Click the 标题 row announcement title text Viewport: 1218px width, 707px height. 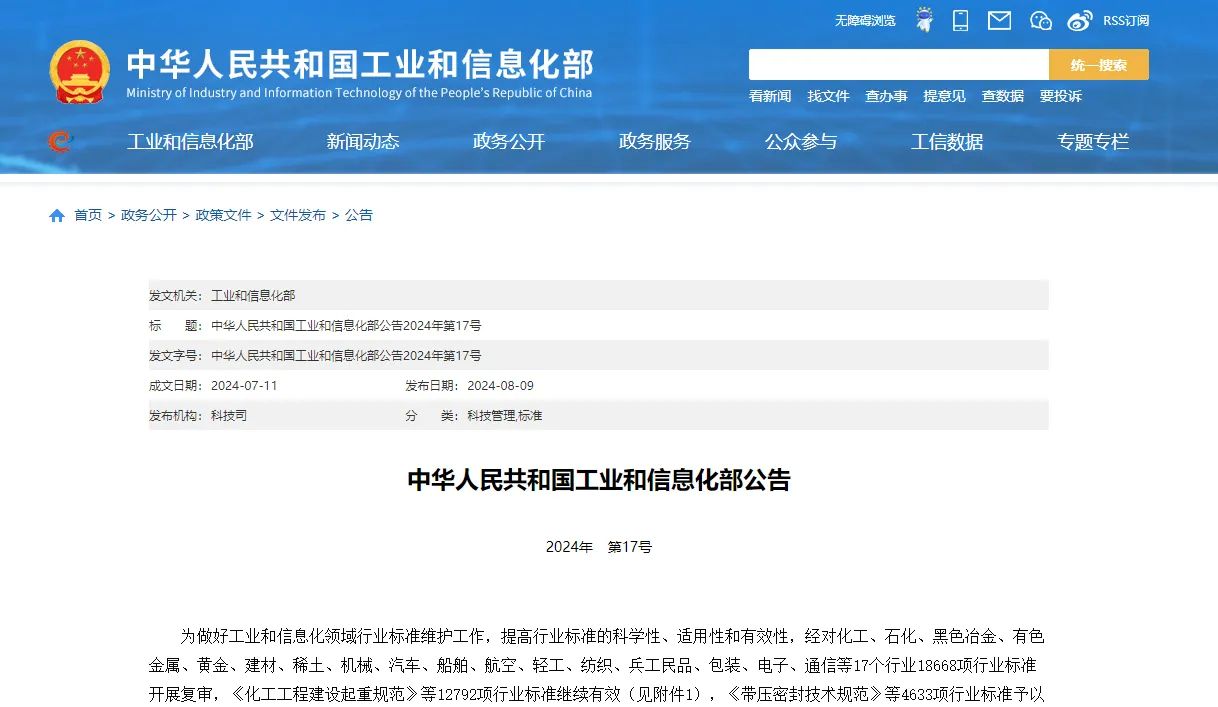tap(346, 326)
